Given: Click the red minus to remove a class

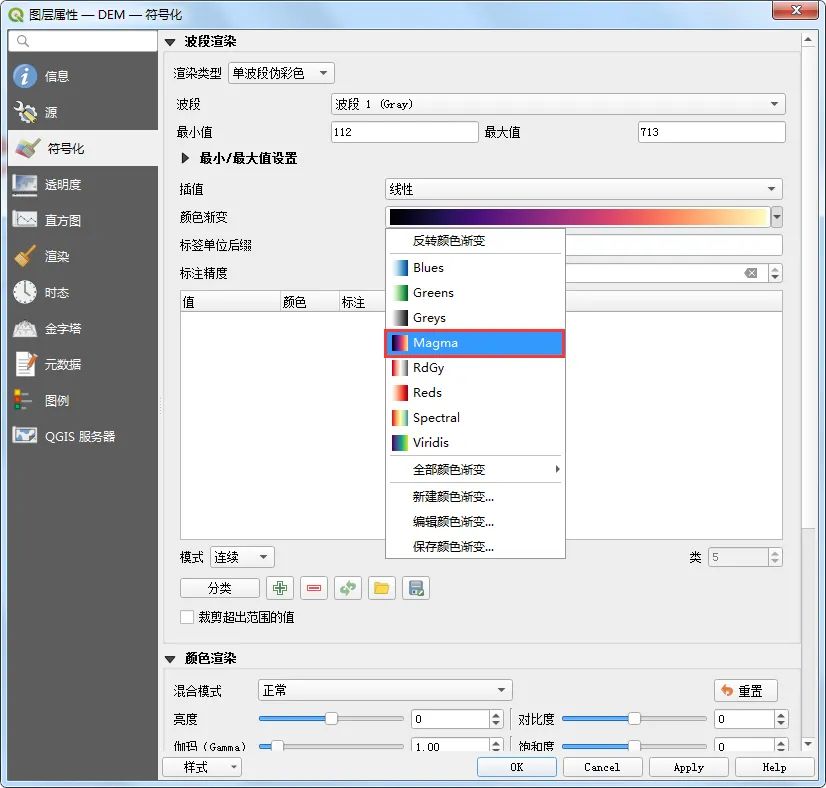Looking at the screenshot, I should pos(314,588).
